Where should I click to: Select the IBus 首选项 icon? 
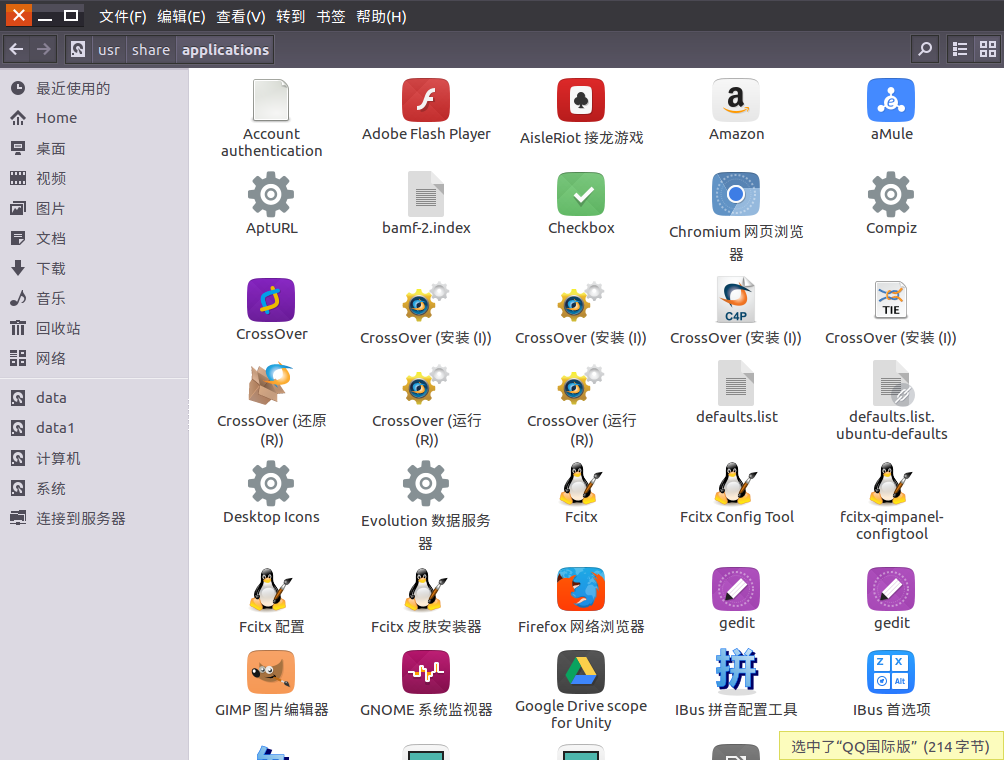(x=891, y=672)
